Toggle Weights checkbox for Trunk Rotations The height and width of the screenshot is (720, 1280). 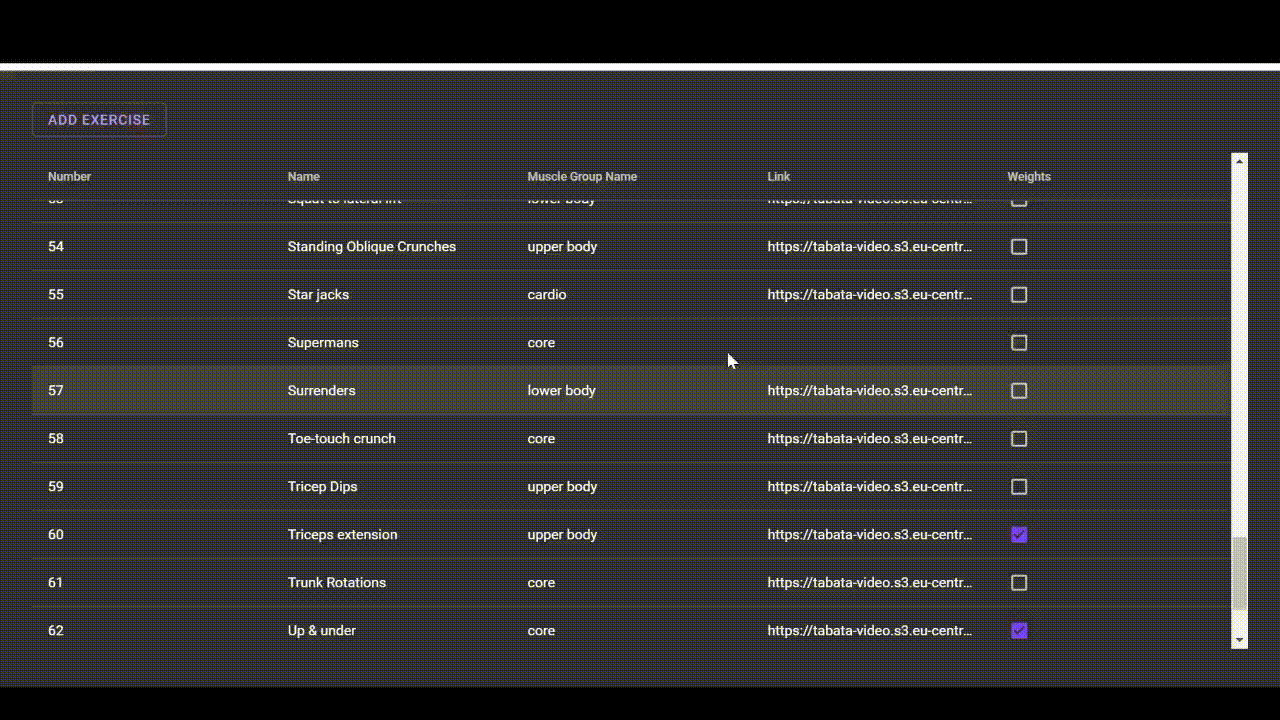click(x=1019, y=583)
